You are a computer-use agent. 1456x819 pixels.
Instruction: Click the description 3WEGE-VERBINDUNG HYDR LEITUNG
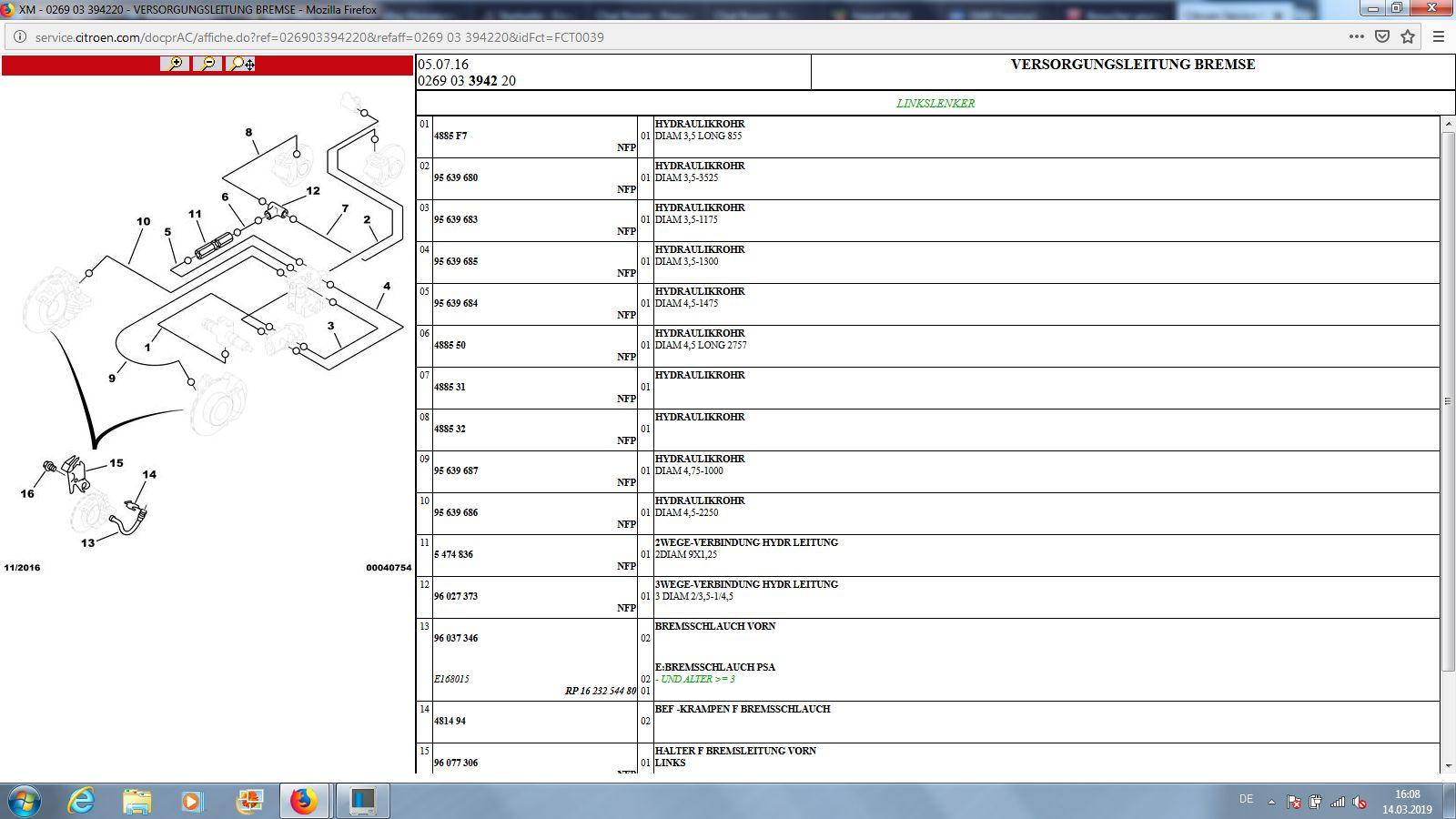(x=746, y=584)
